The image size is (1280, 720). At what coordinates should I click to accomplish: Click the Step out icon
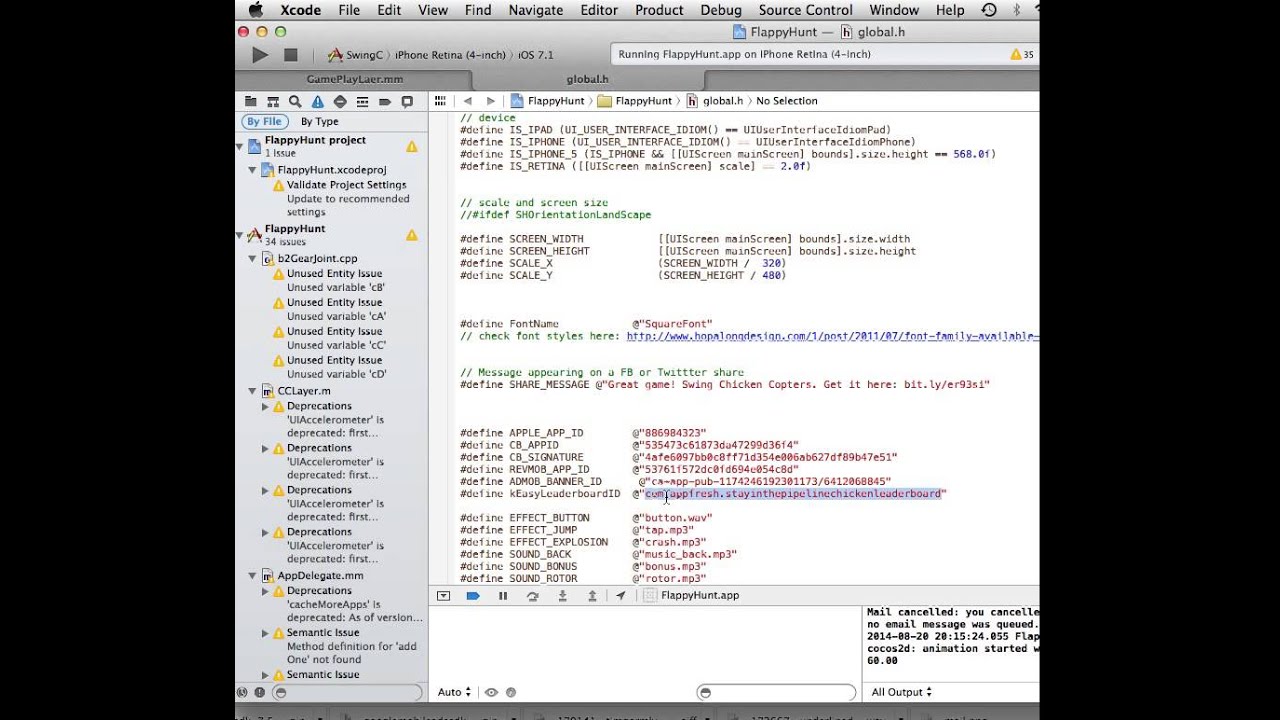(592, 596)
